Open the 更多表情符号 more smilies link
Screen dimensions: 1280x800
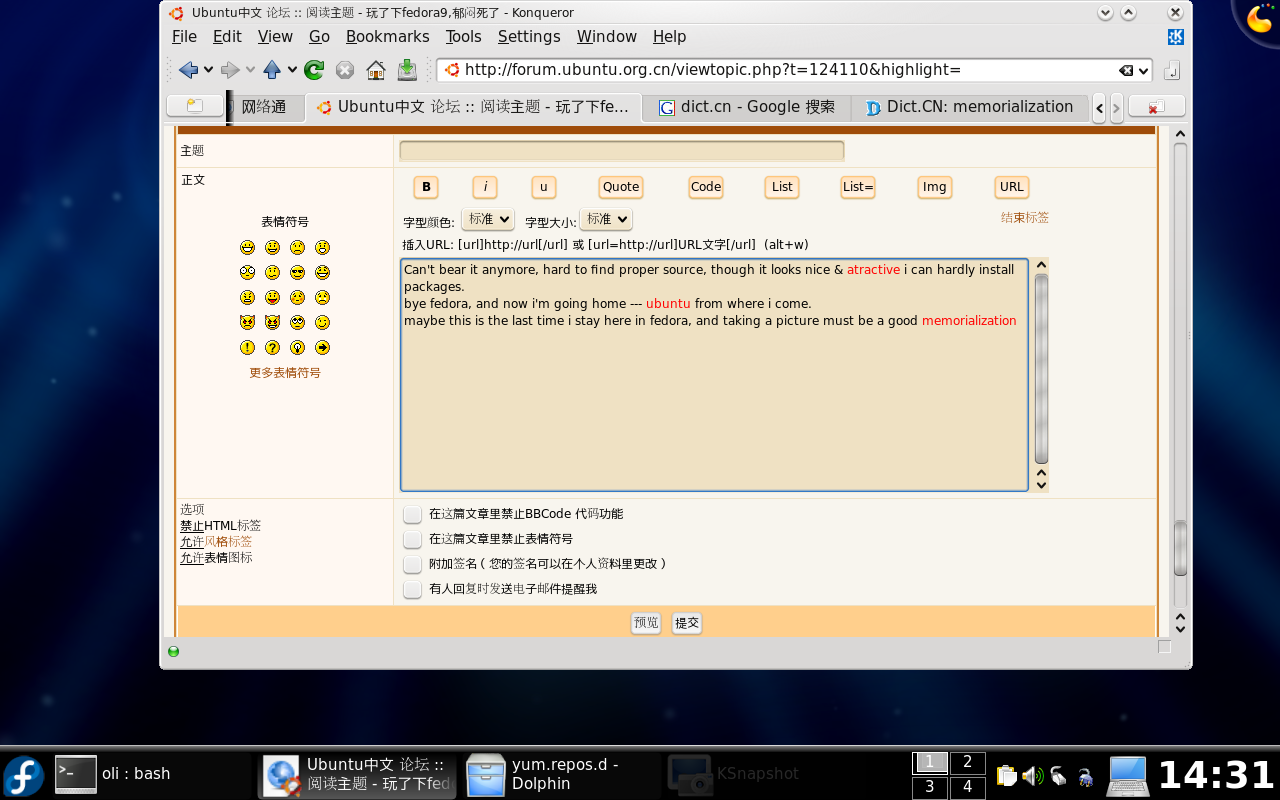[285, 373]
